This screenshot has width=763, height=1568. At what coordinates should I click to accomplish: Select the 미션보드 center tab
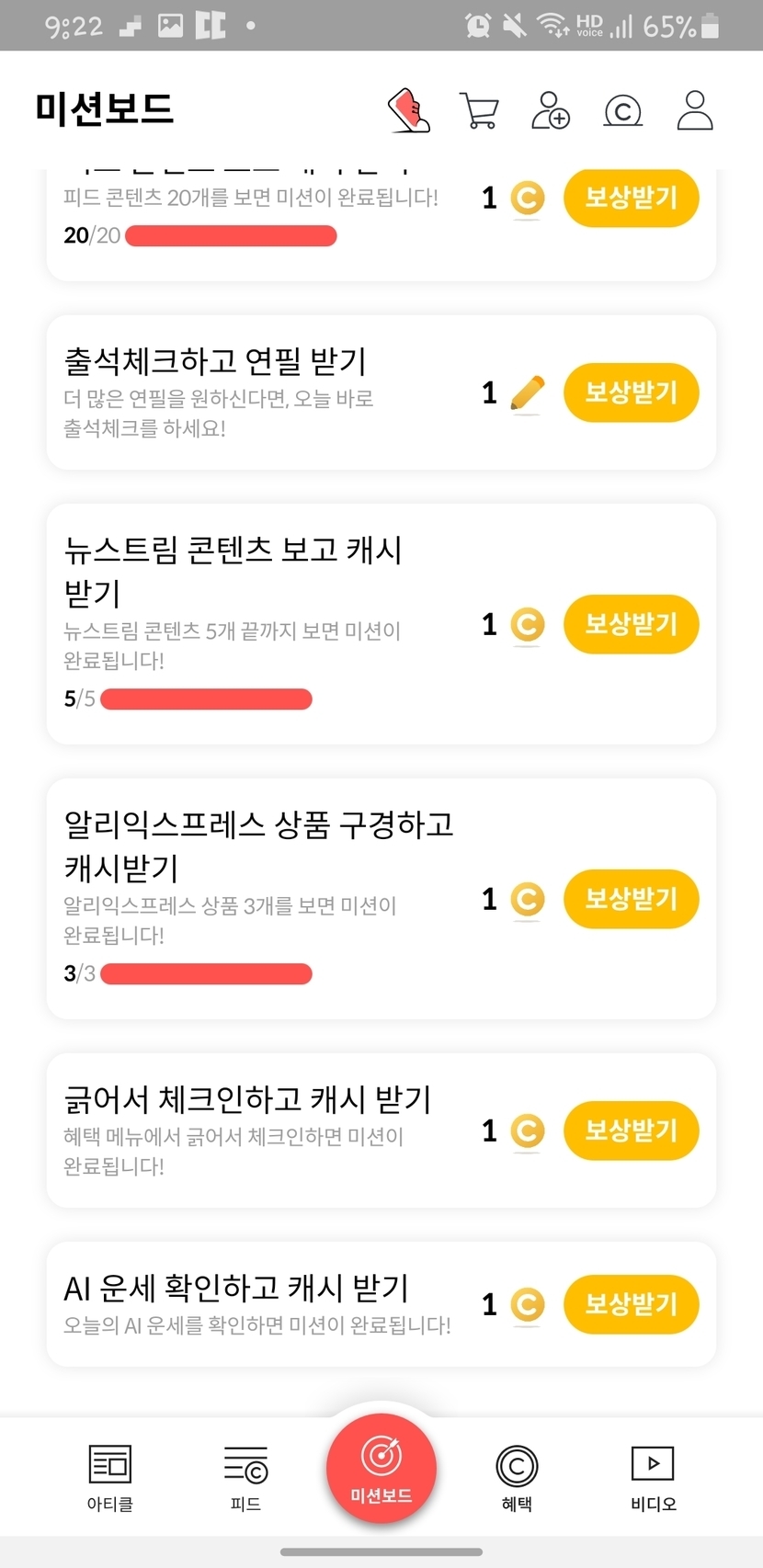[381, 1469]
